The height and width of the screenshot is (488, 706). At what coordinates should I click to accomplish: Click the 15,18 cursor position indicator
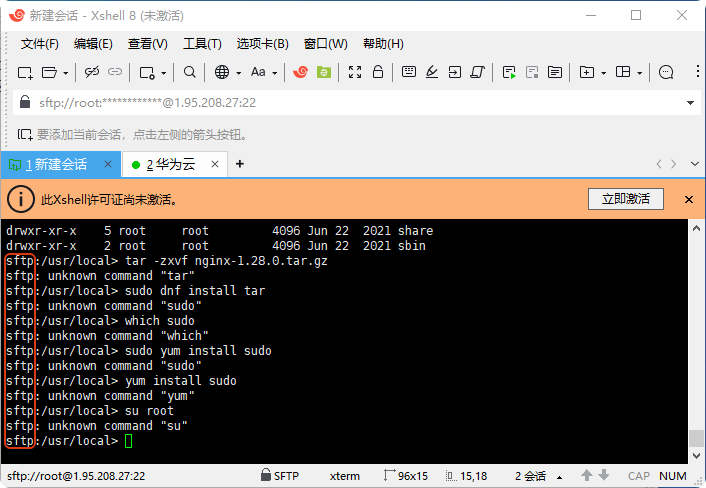click(x=466, y=476)
